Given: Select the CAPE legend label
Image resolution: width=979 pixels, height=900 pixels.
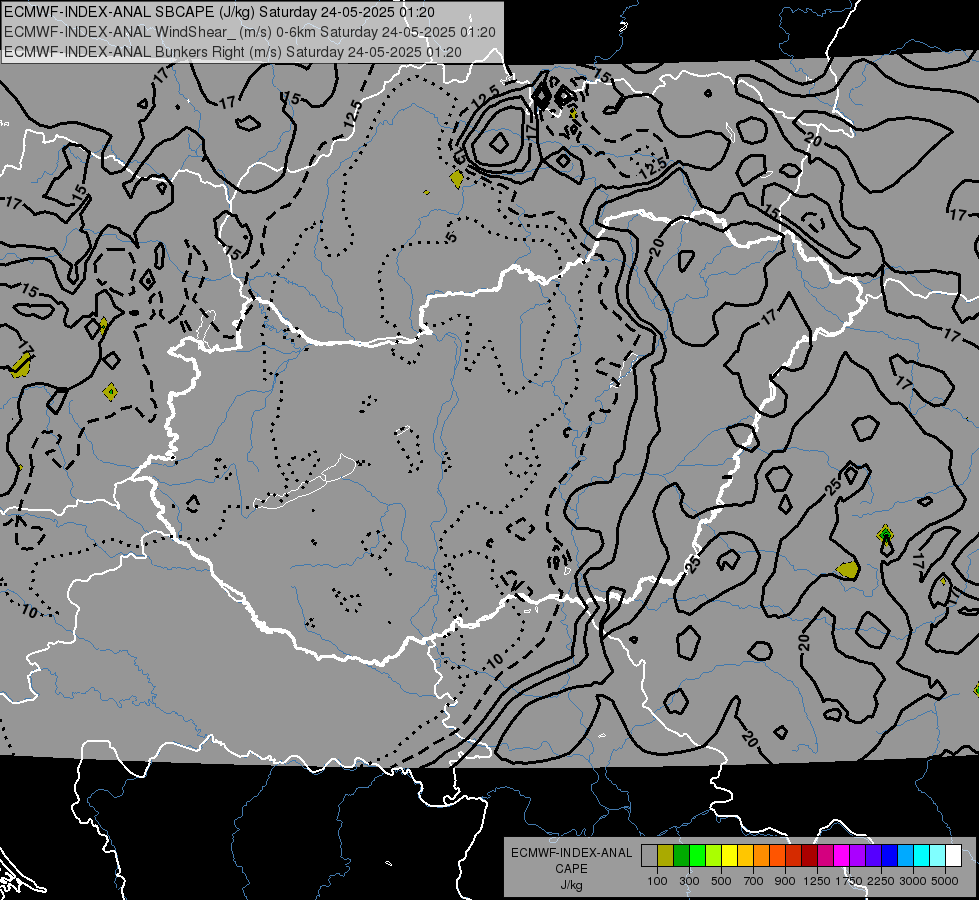Looking at the screenshot, I should (571, 869).
